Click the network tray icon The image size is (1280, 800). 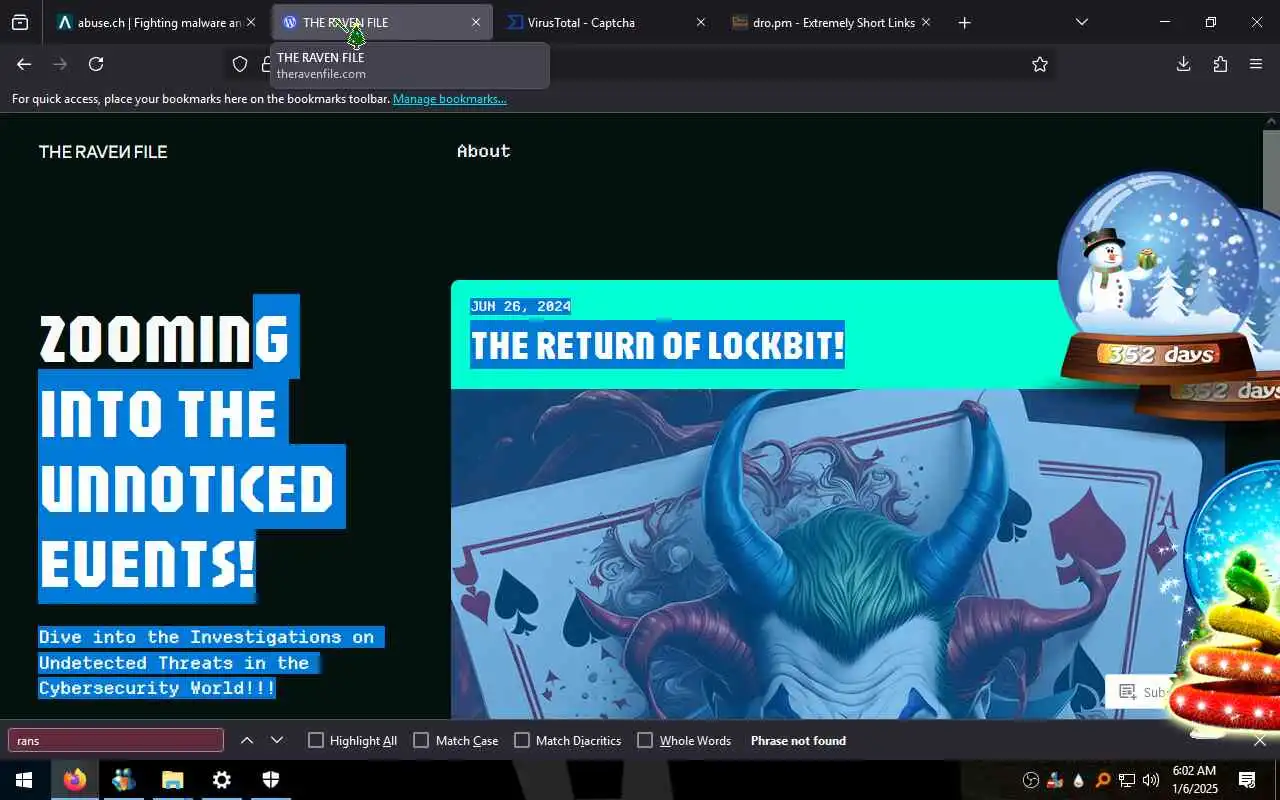pyautogui.click(x=1127, y=780)
